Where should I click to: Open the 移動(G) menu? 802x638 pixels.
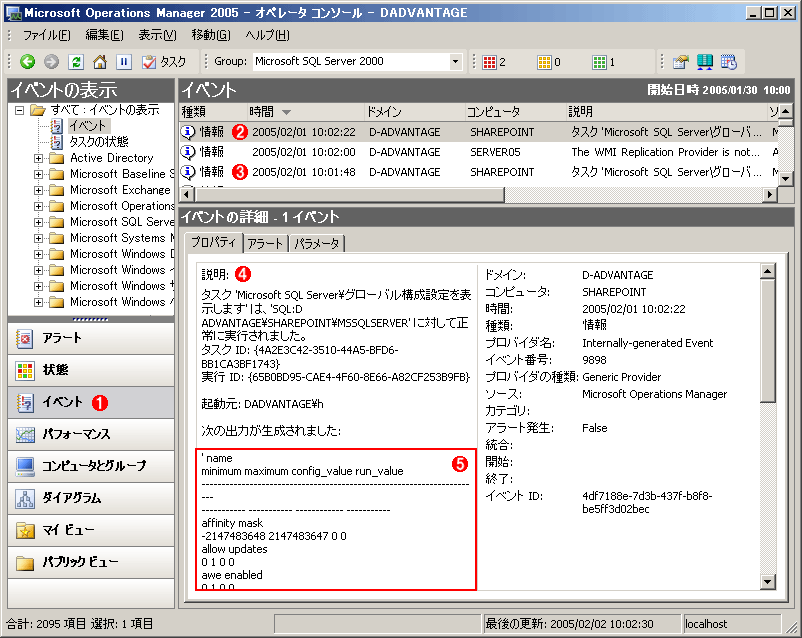pyautogui.click(x=211, y=35)
